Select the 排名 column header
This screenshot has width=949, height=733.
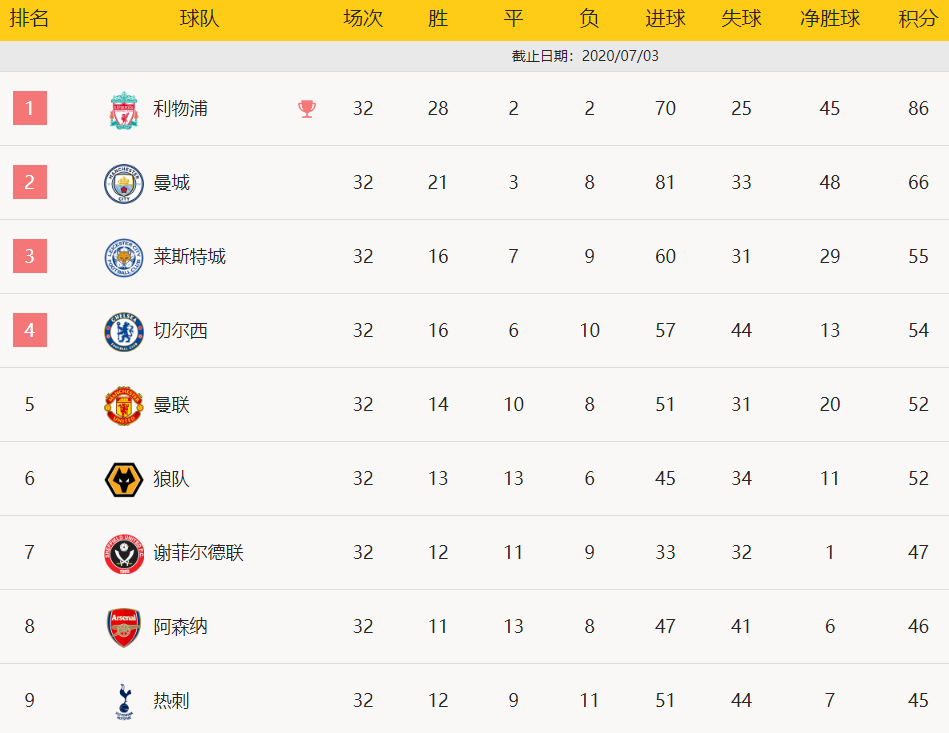[29, 19]
